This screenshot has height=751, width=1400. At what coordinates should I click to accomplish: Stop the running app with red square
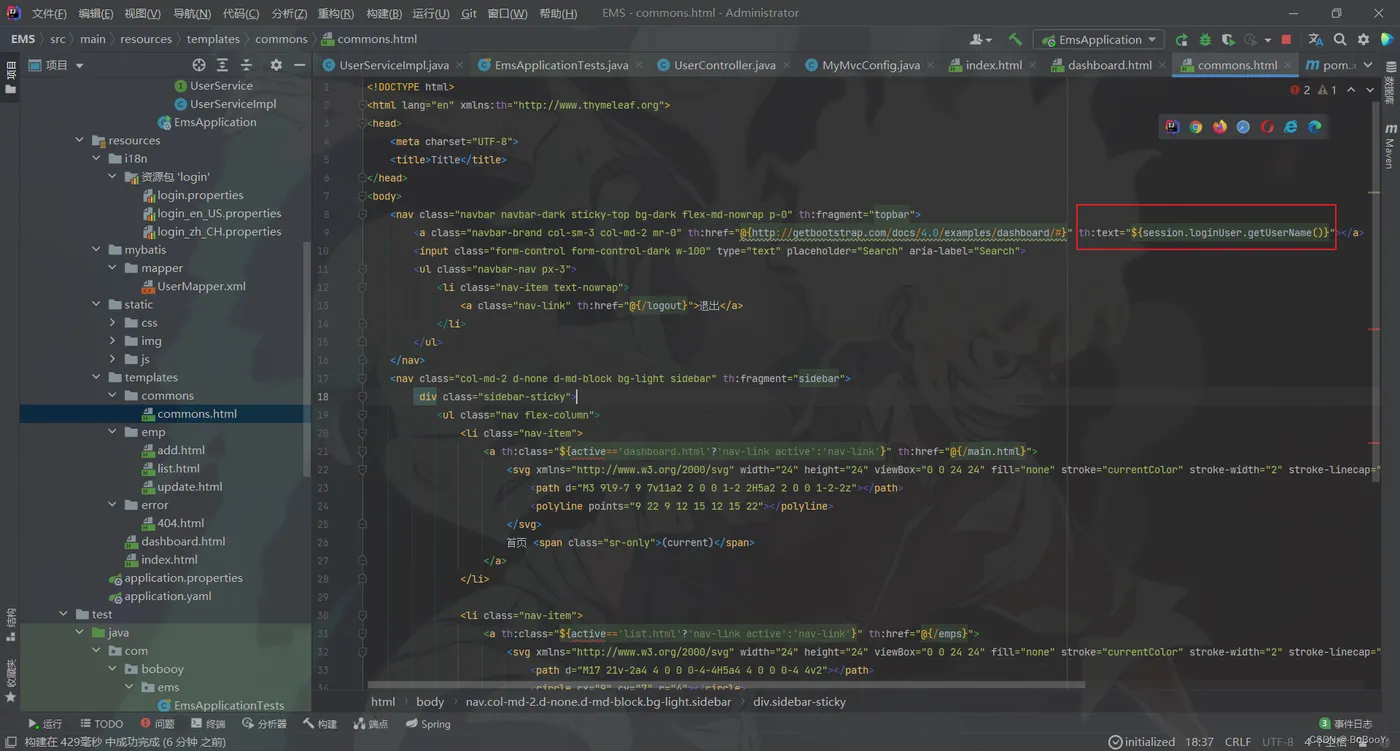click(1286, 40)
